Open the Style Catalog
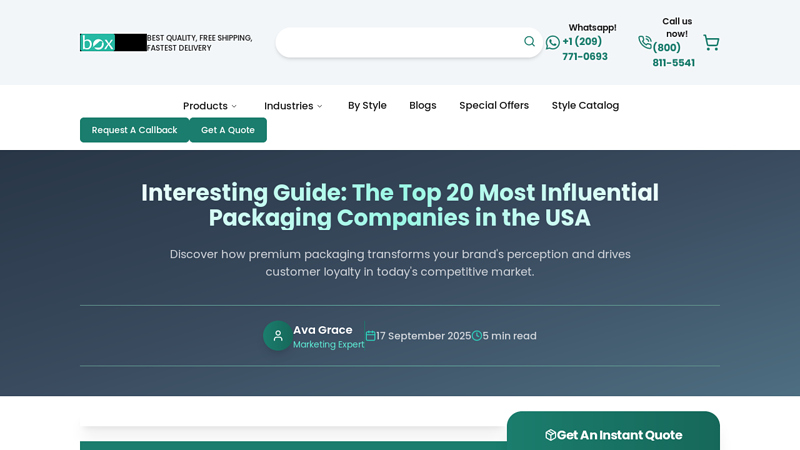The width and height of the screenshot is (800, 450). [x=585, y=105]
